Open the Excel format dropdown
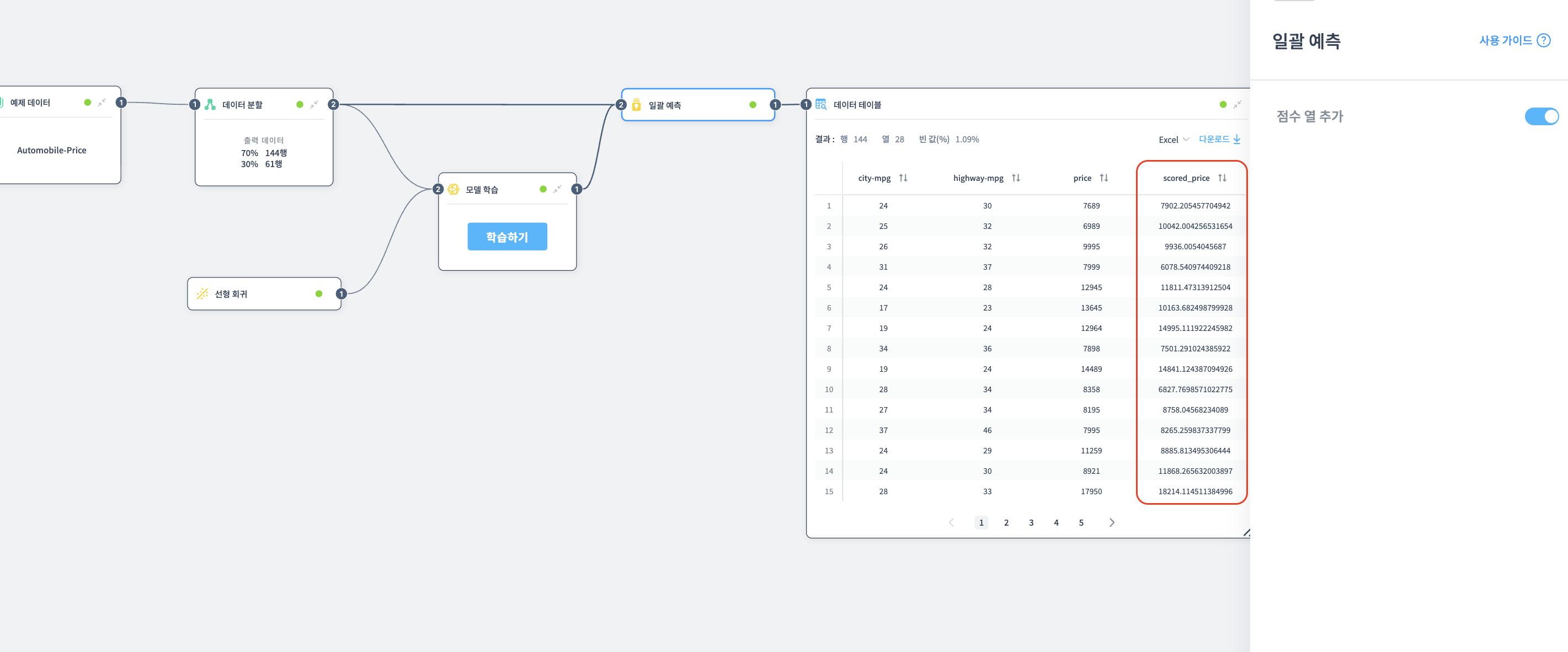This screenshot has width=1568, height=652. (x=1173, y=140)
